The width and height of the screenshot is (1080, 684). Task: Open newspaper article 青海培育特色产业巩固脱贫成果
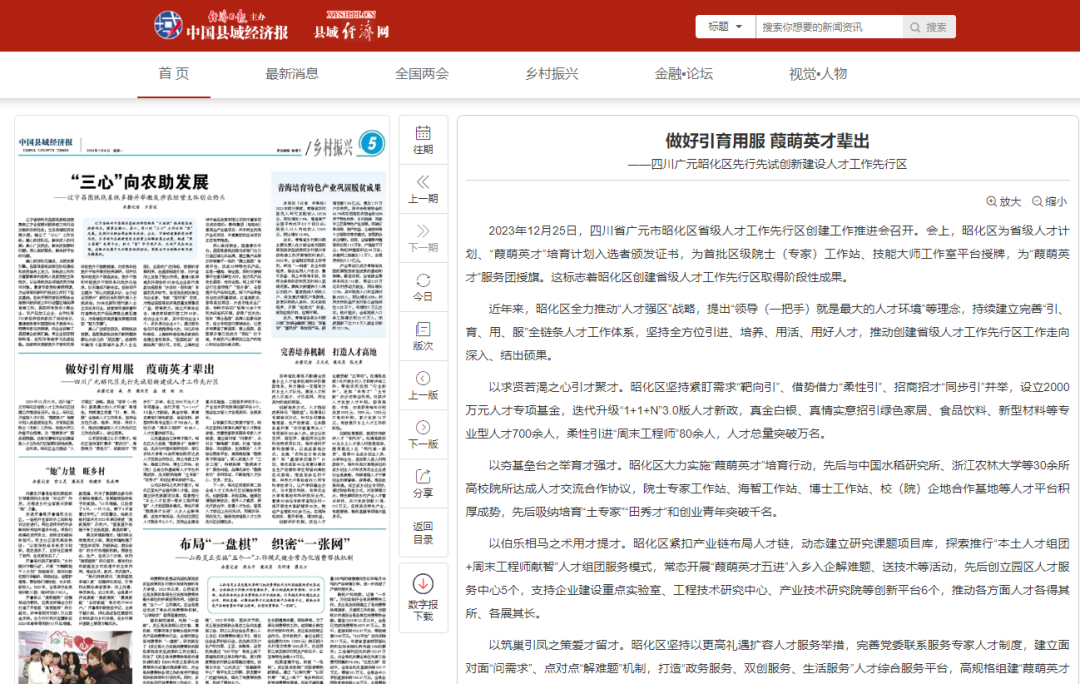(329, 187)
